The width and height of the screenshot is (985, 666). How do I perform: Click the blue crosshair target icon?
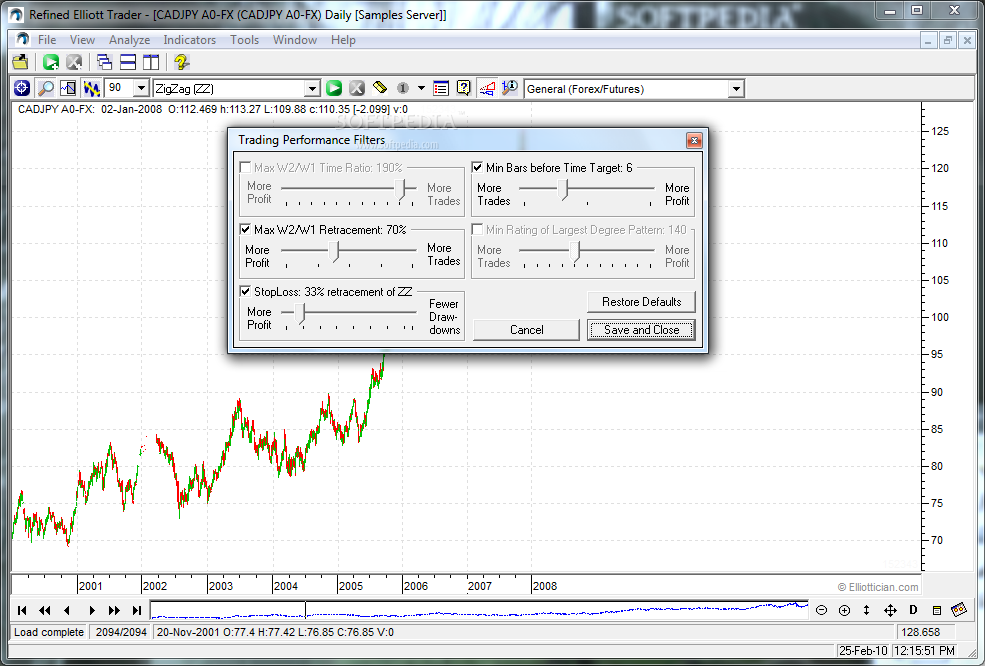[x=22, y=89]
